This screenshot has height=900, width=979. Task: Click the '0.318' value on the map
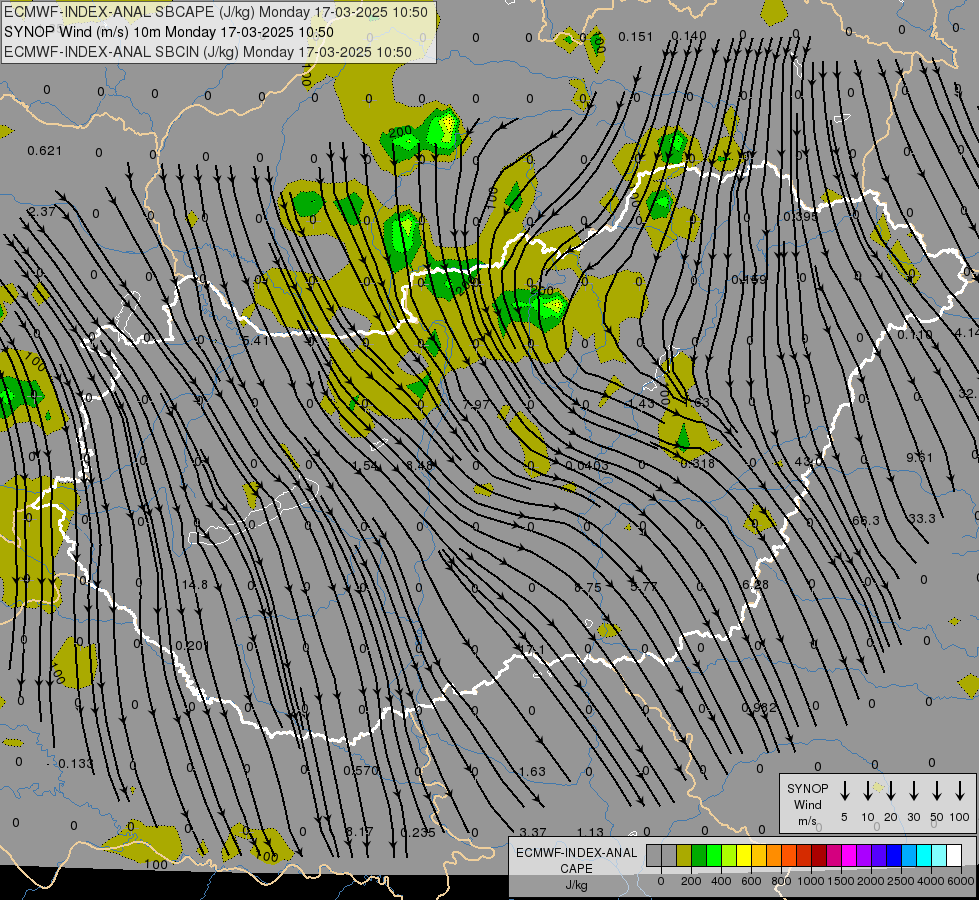[x=697, y=463]
